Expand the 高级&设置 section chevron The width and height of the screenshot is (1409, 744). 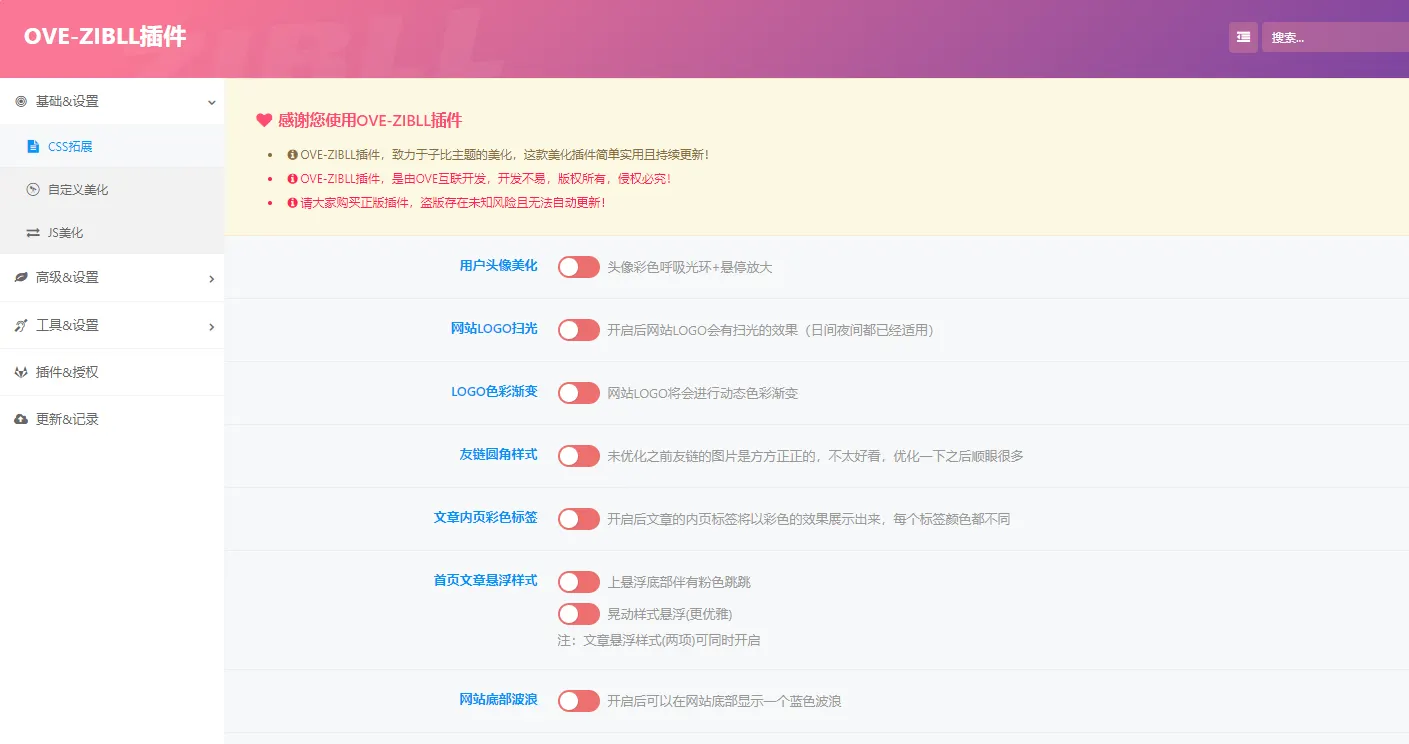point(211,279)
